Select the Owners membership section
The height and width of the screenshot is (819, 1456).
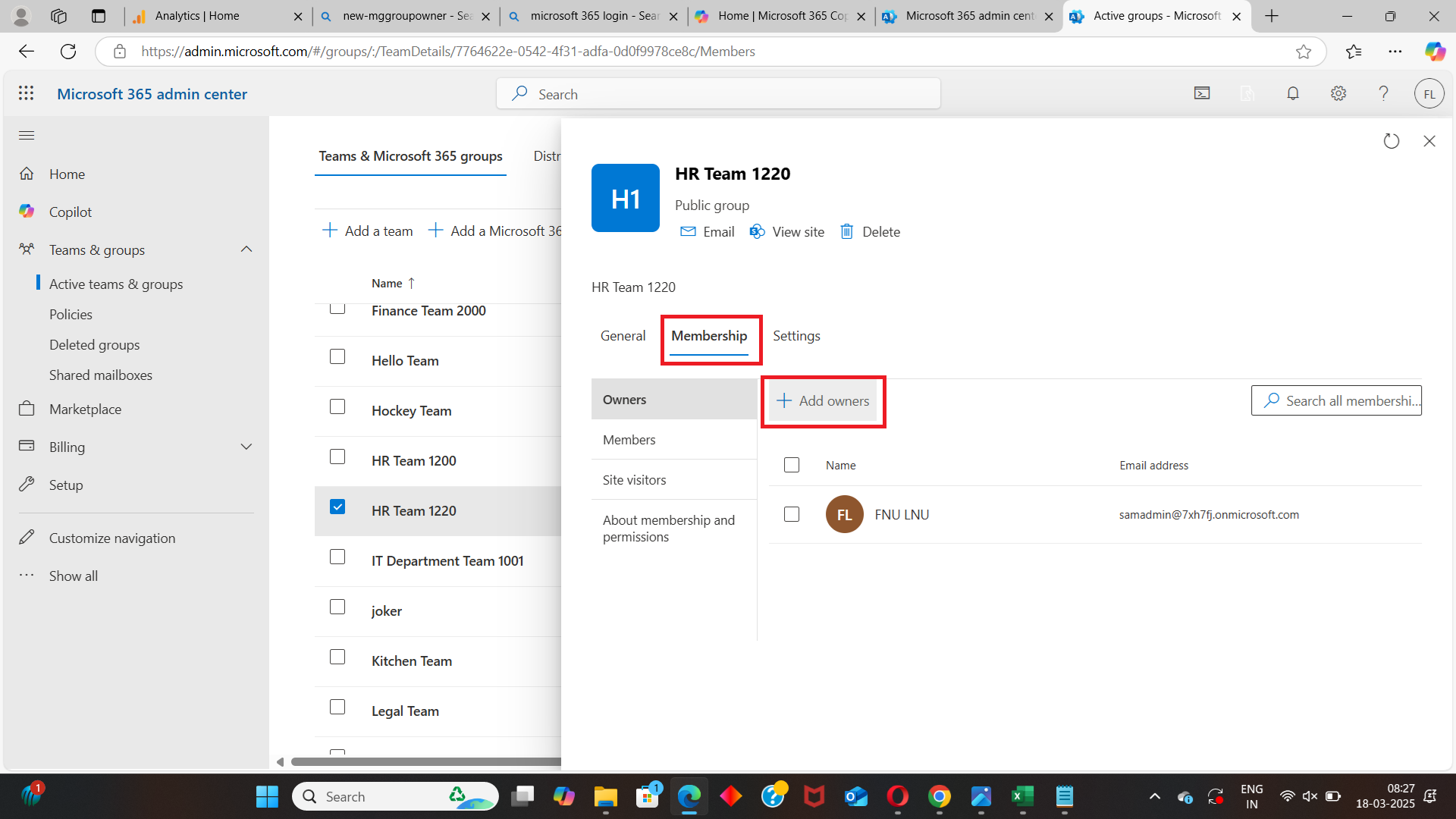[x=674, y=400]
